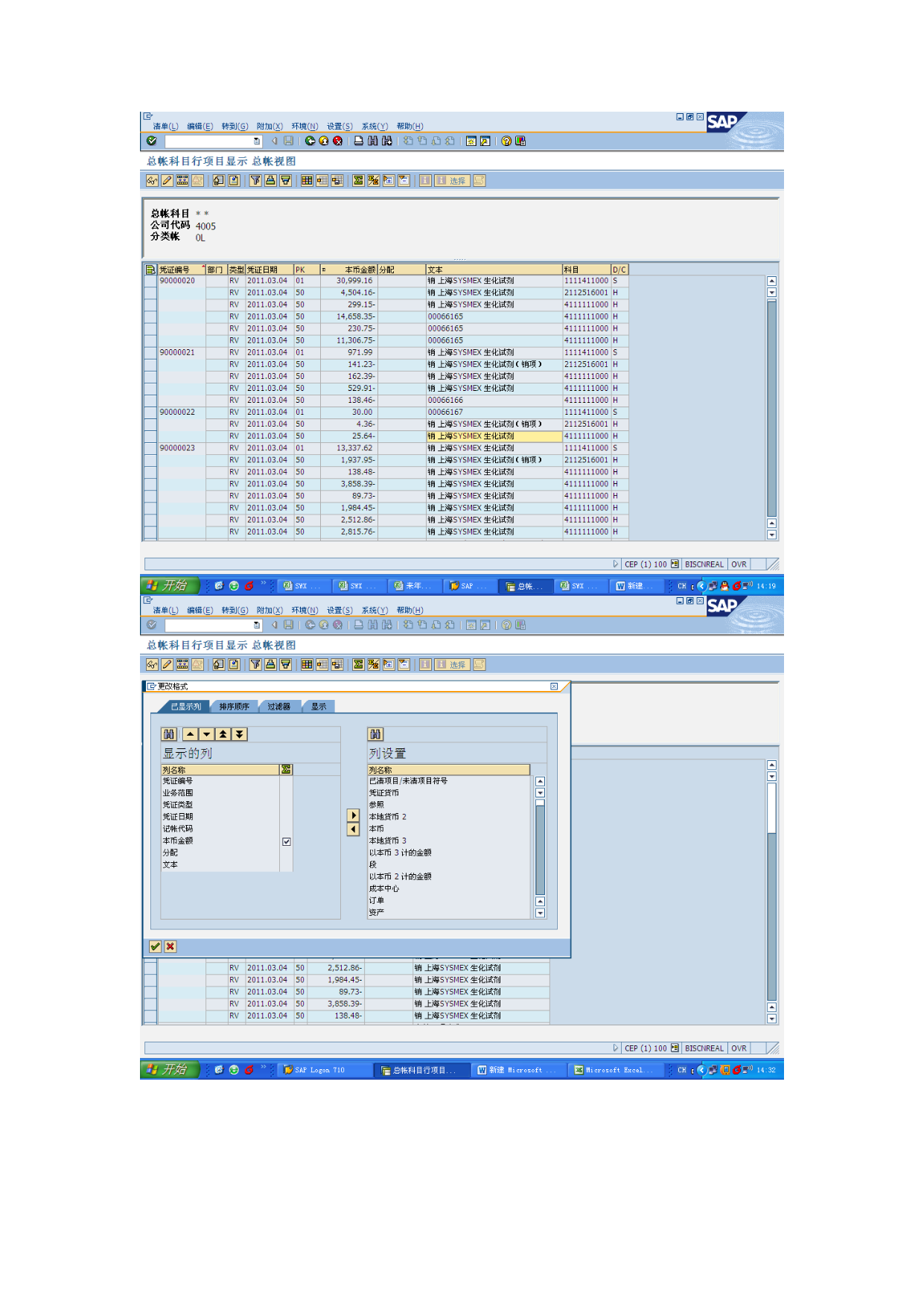Image resolution: width=924 pixels, height=1306 pixels.
Task: Select row checkbox beside voucher 90000021
Action: click(150, 353)
